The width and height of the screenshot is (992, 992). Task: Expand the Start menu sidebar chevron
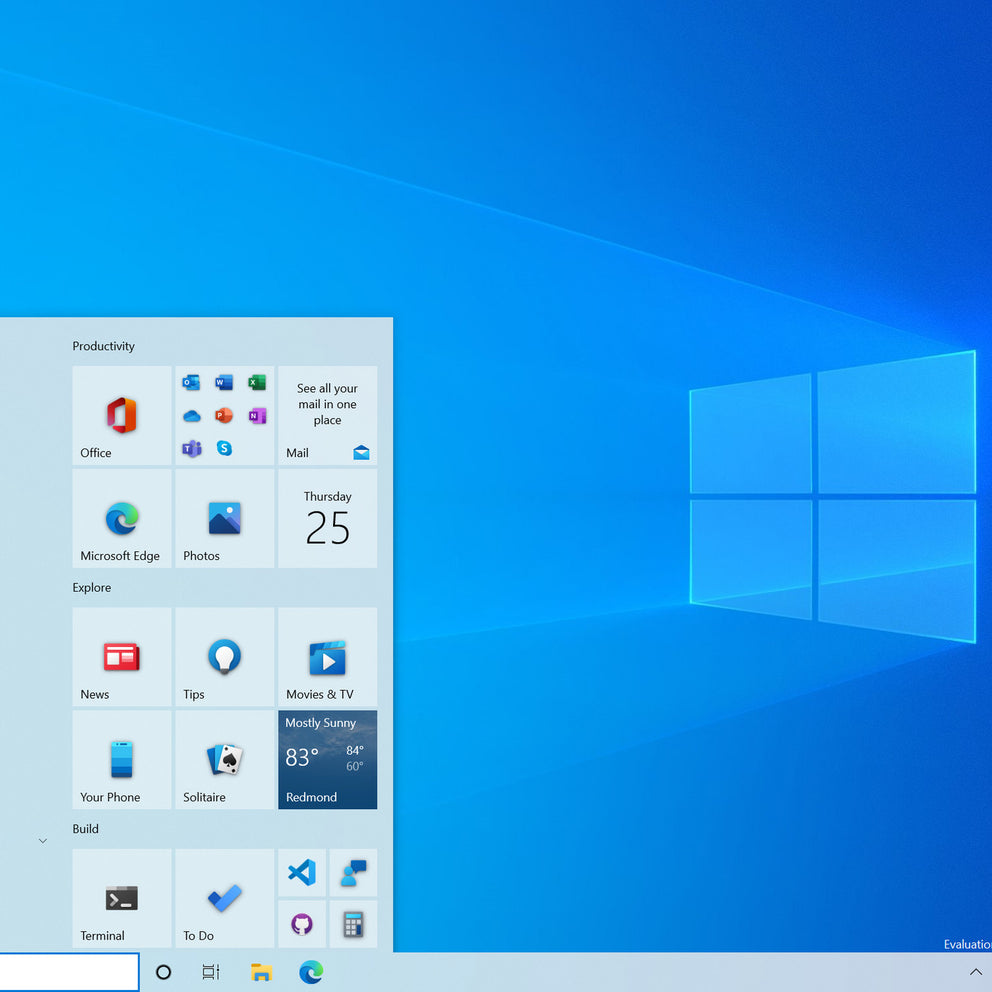42,841
